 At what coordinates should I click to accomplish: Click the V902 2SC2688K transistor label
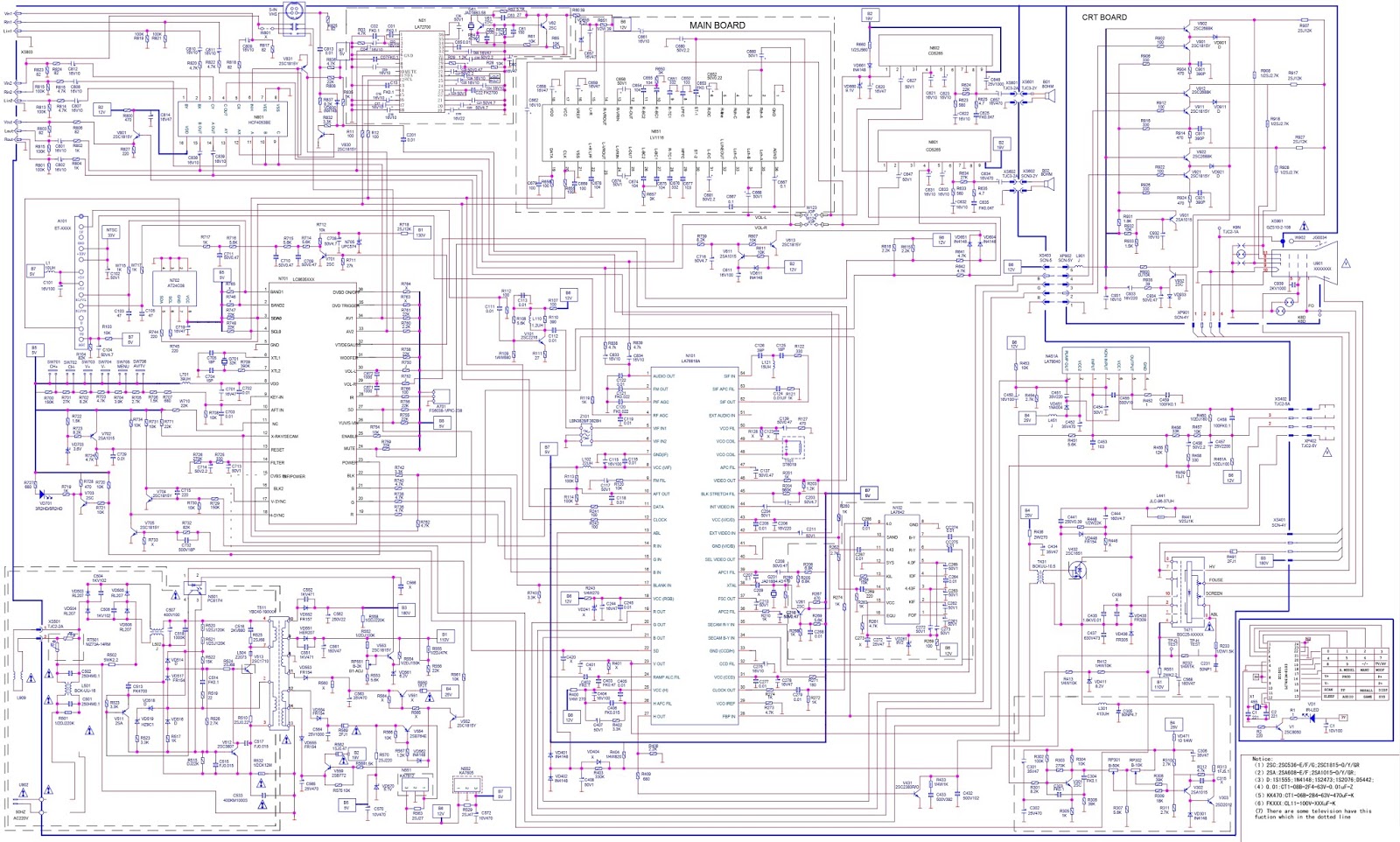1203,26
